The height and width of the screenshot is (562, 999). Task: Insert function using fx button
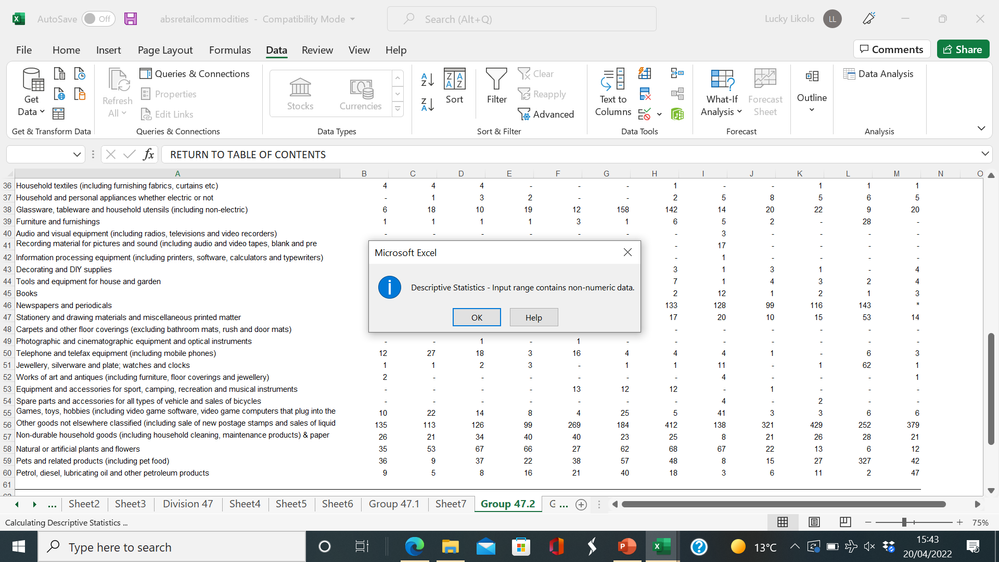click(148, 154)
